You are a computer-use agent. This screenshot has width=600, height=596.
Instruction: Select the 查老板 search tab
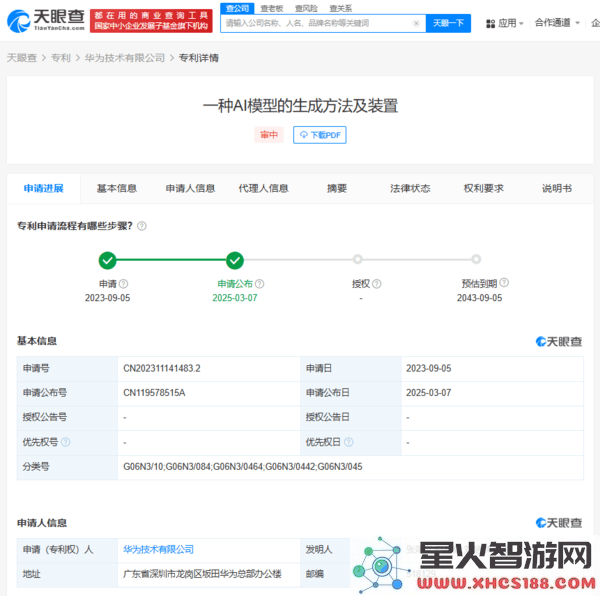(x=272, y=8)
